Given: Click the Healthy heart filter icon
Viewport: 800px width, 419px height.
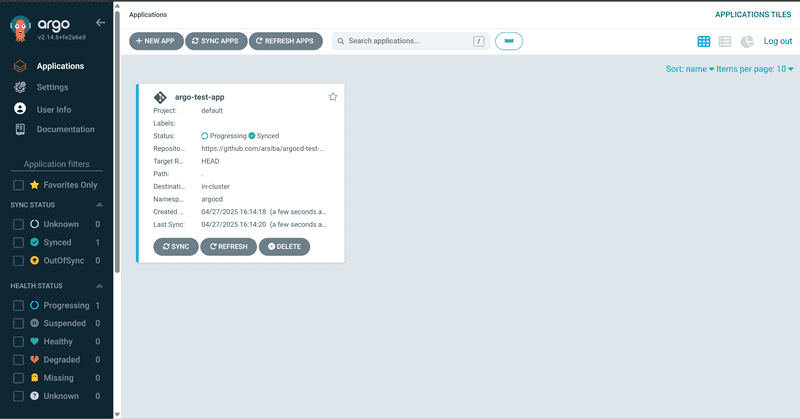Looking at the screenshot, I should pos(34,341).
